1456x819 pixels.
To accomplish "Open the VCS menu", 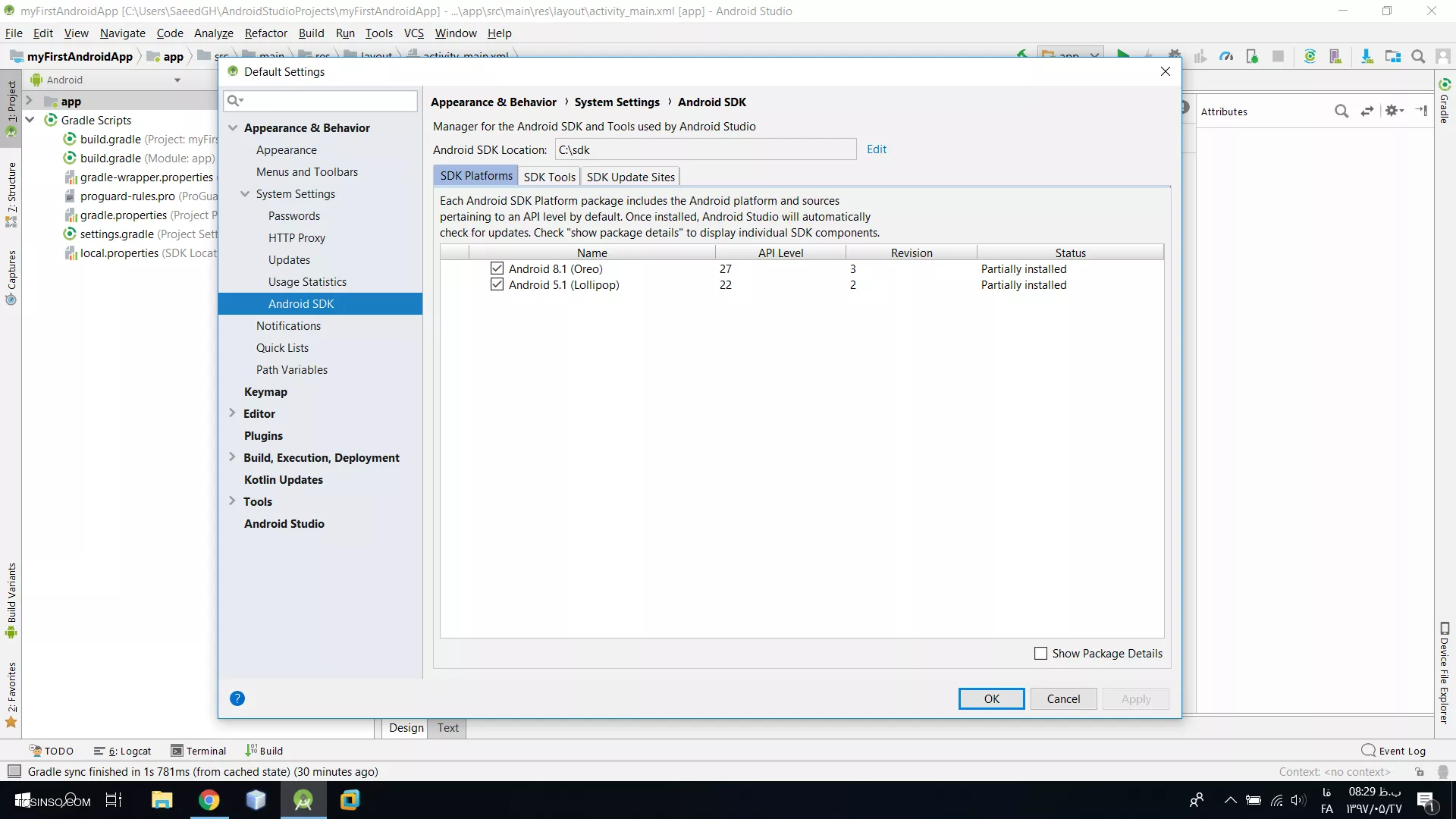I will click(x=413, y=33).
